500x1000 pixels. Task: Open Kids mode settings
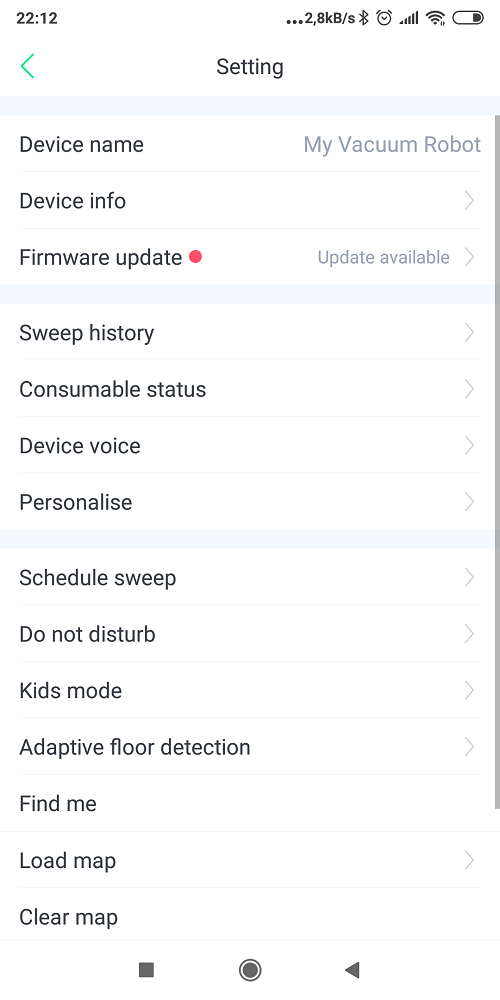[250, 690]
